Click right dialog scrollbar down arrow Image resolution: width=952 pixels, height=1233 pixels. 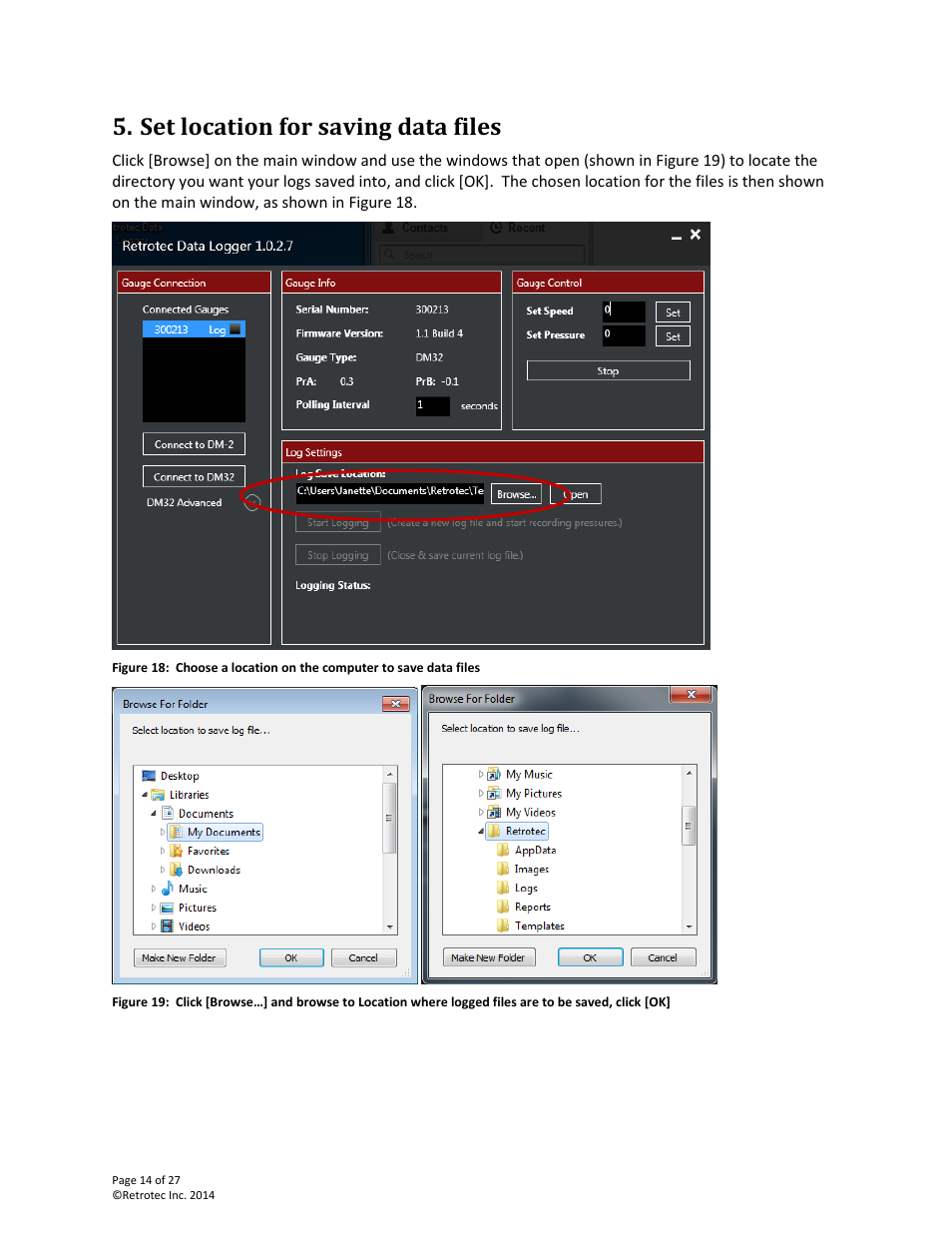689,926
